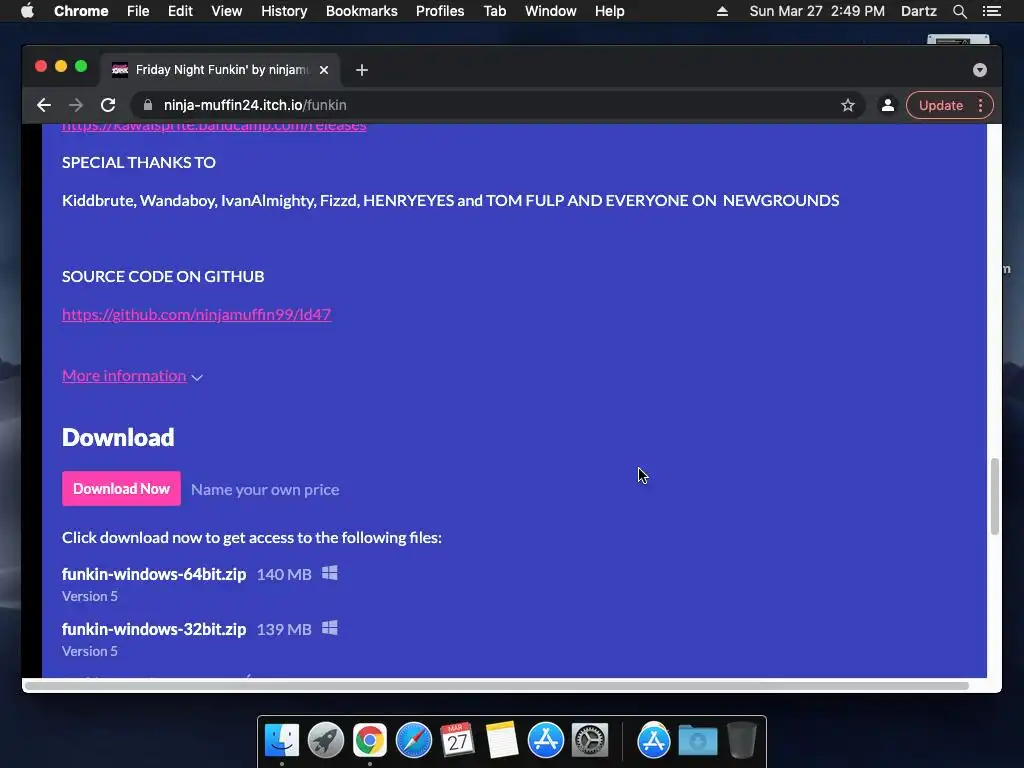The height and width of the screenshot is (768, 1024).
Task: Click the funkin-windows-32bit.zip file name
Action: pyautogui.click(x=154, y=629)
